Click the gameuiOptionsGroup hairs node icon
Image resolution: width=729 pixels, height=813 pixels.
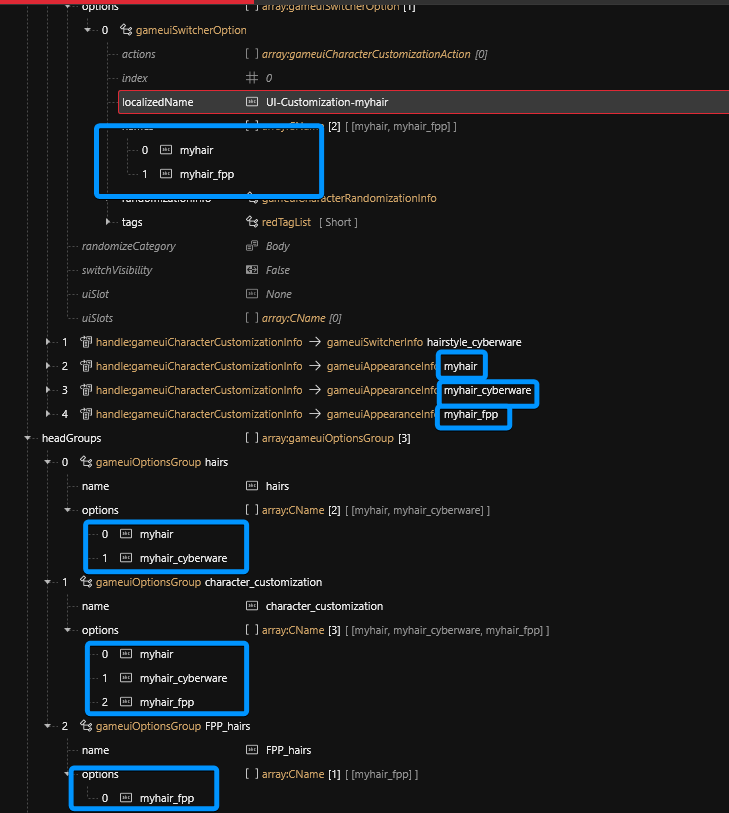(85, 462)
